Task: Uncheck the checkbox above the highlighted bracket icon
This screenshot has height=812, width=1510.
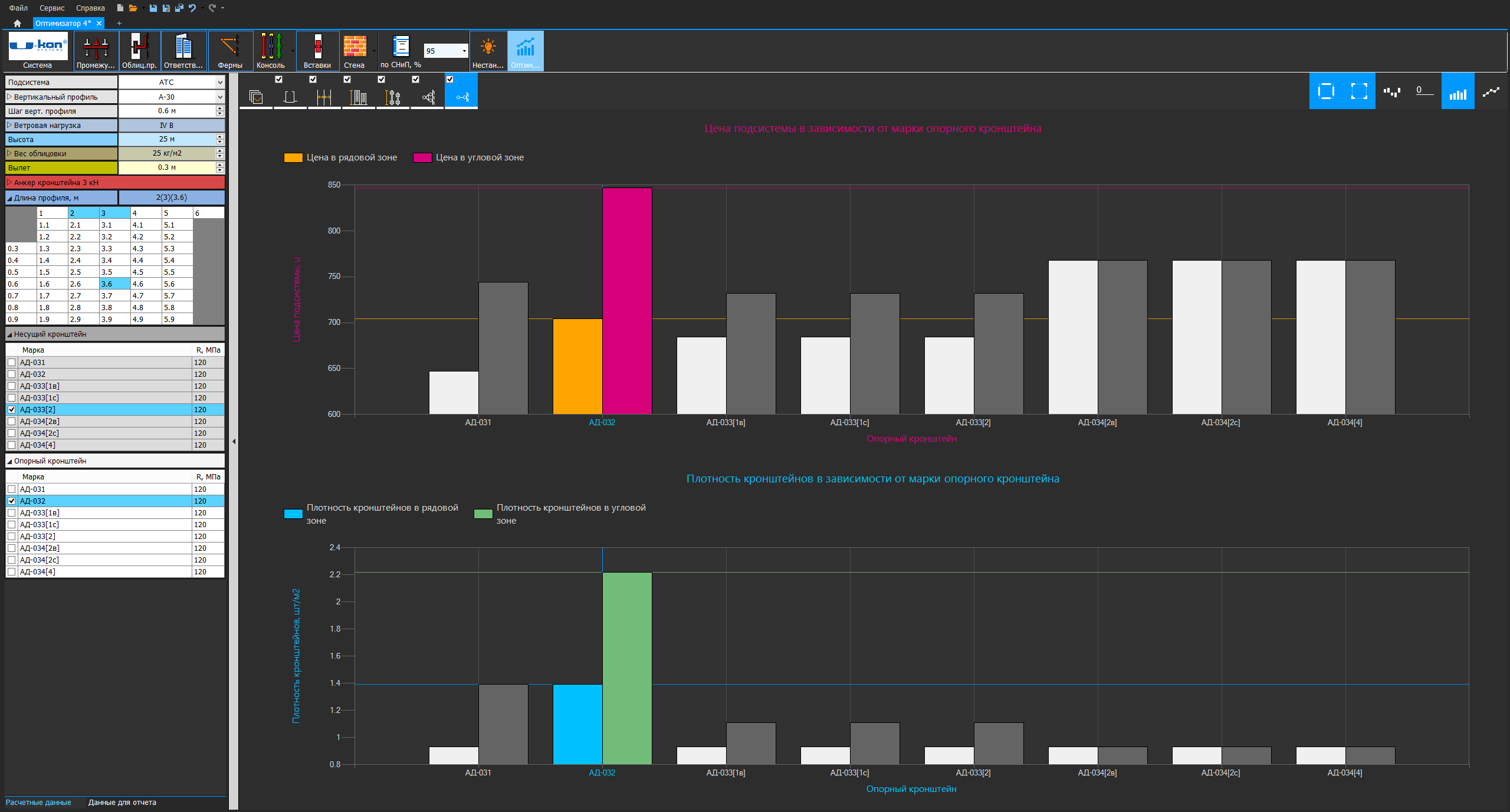Action: [x=450, y=80]
